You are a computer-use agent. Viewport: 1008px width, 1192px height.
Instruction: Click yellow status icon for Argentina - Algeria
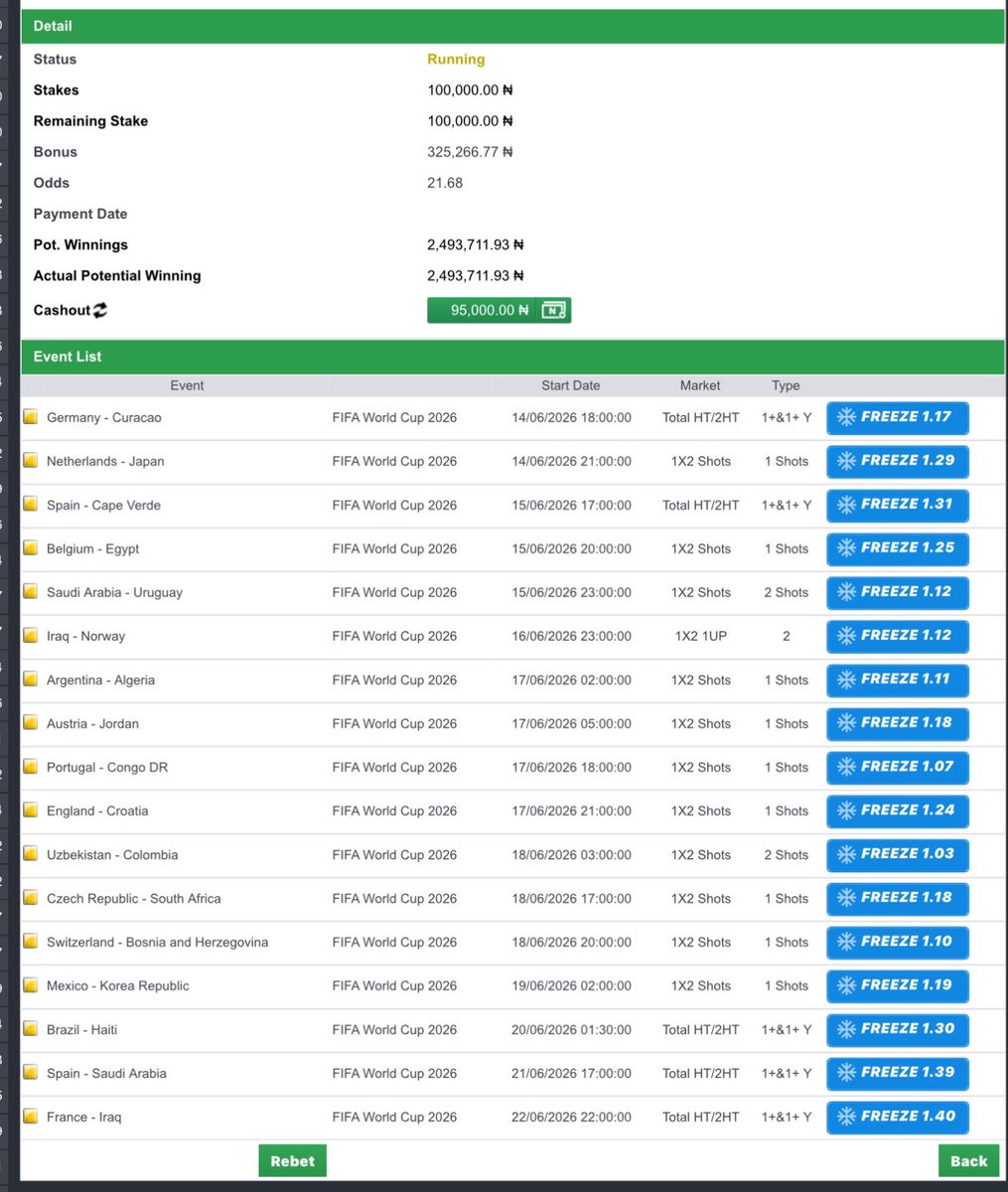click(31, 679)
